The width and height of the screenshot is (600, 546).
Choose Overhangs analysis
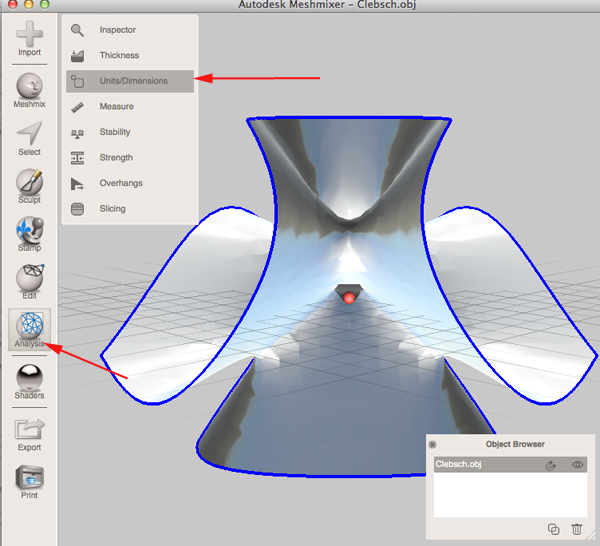click(130, 183)
